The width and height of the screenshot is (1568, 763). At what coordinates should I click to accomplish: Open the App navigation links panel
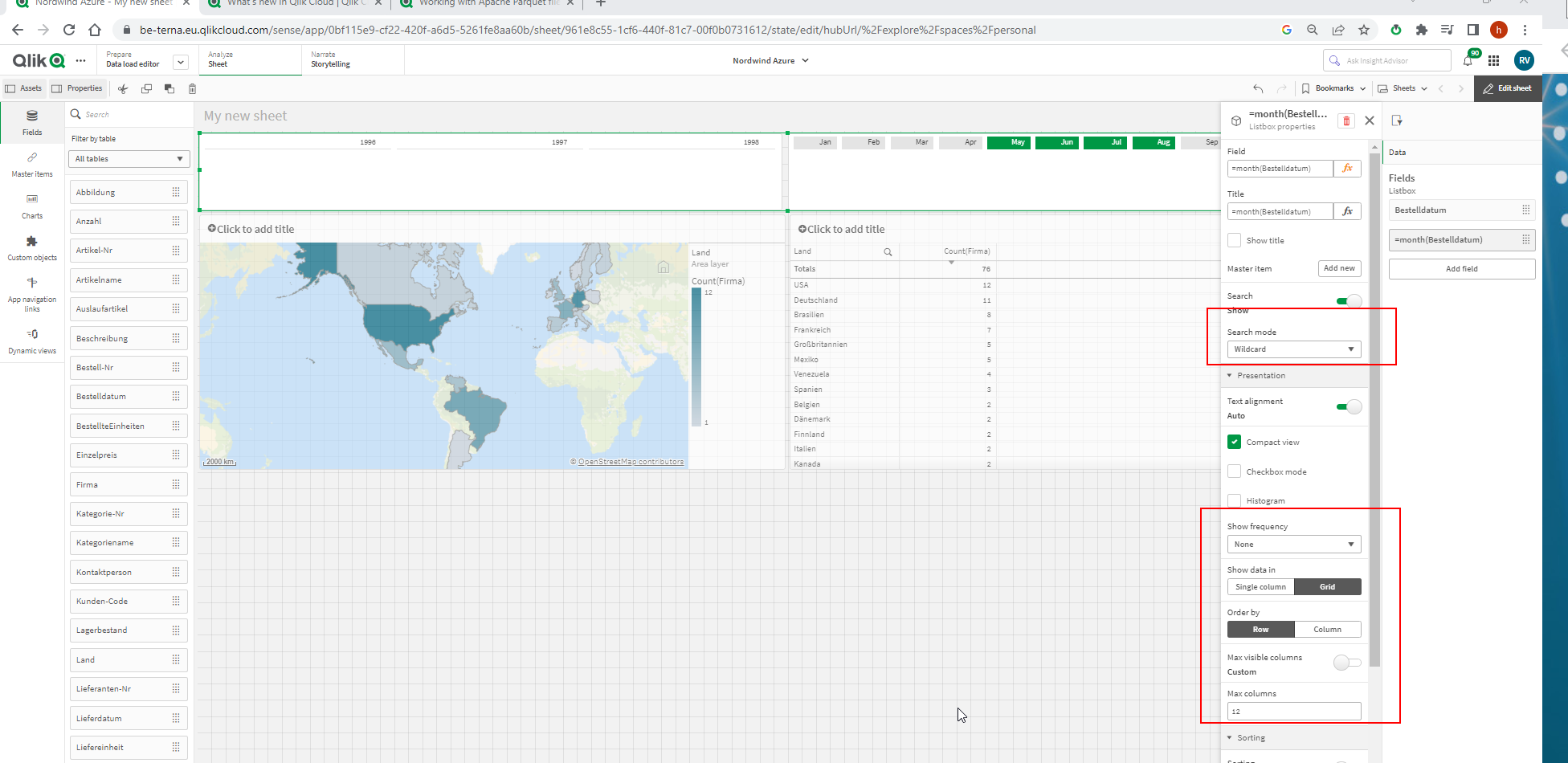31,293
